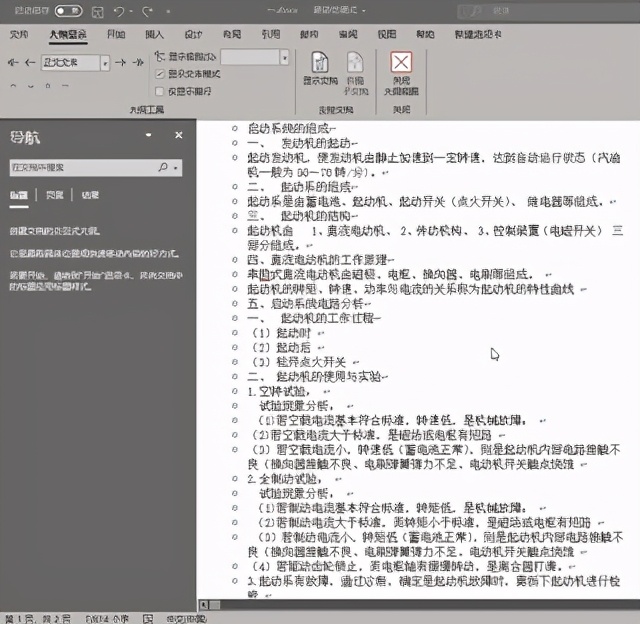
Task: Click line mentioning '点火开关' under third '(3)'
Action: [299, 362]
